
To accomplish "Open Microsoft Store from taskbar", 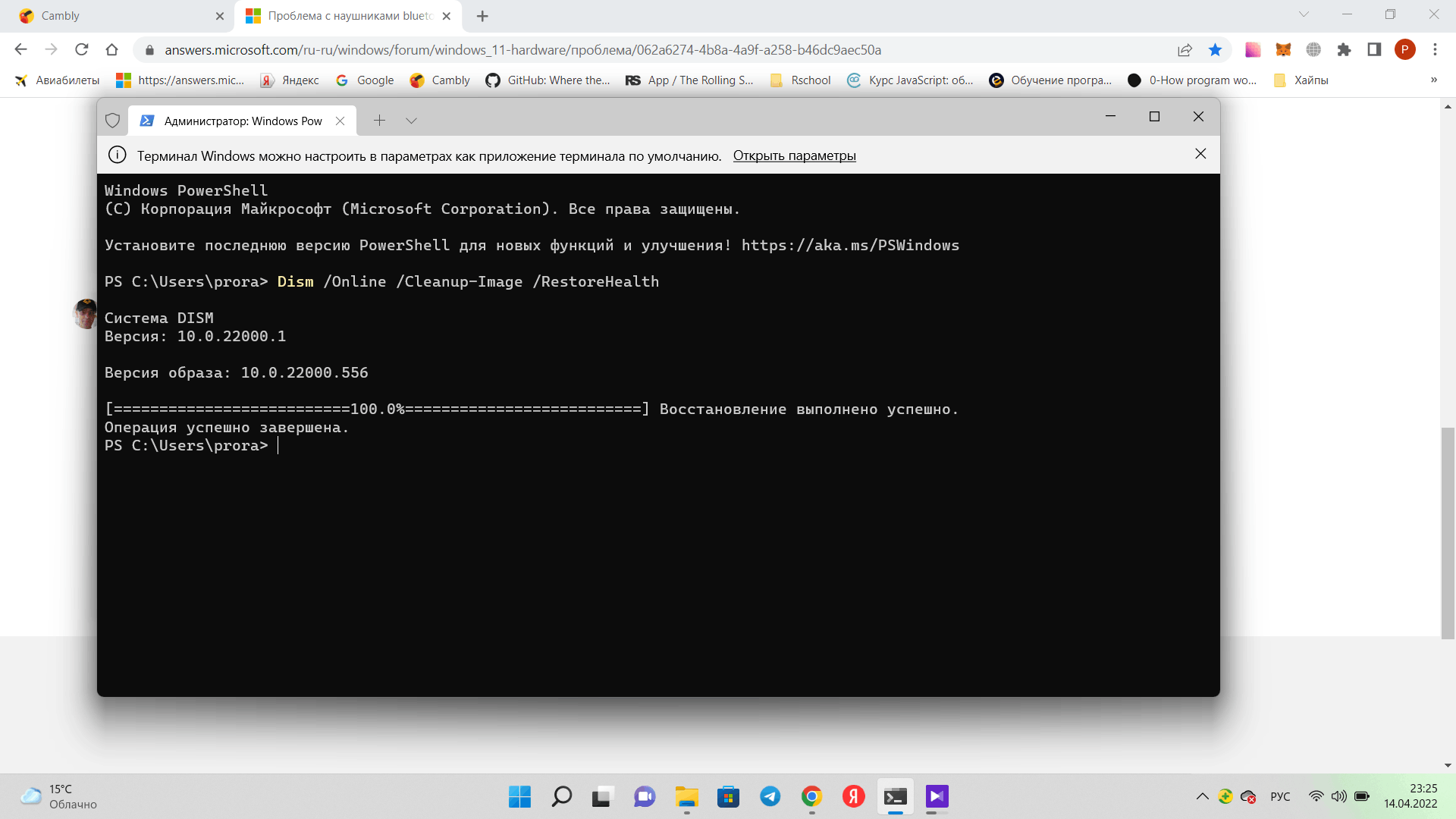I will [x=728, y=796].
